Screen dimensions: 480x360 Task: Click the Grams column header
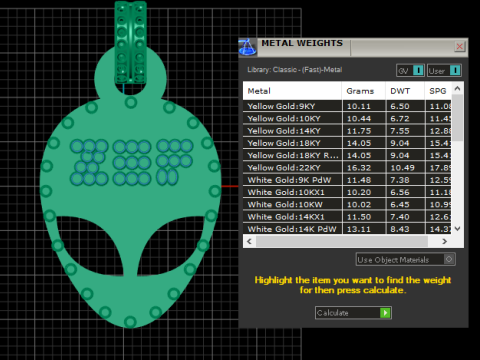coord(363,91)
